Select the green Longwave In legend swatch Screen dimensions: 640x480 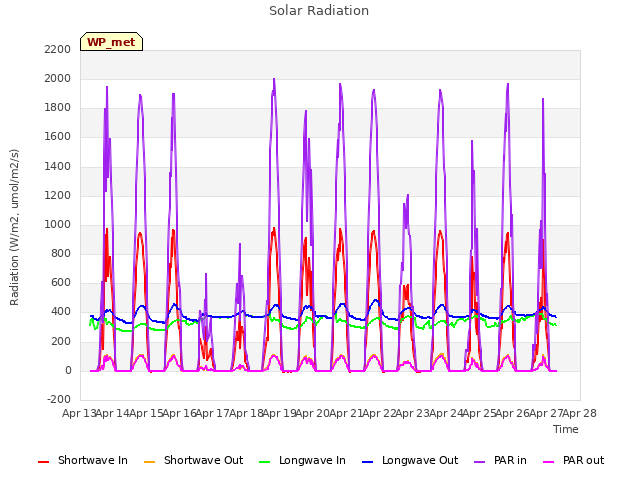pos(264,462)
